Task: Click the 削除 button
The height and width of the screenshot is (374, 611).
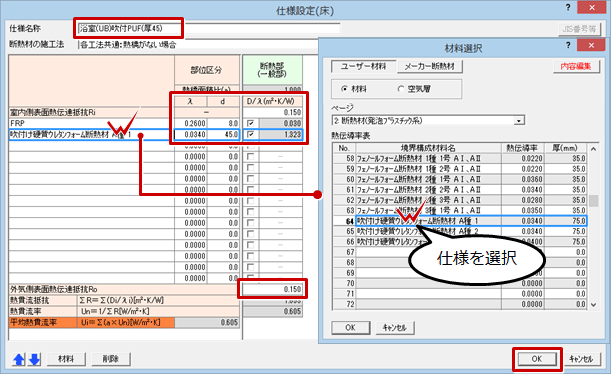Action: click(111, 359)
